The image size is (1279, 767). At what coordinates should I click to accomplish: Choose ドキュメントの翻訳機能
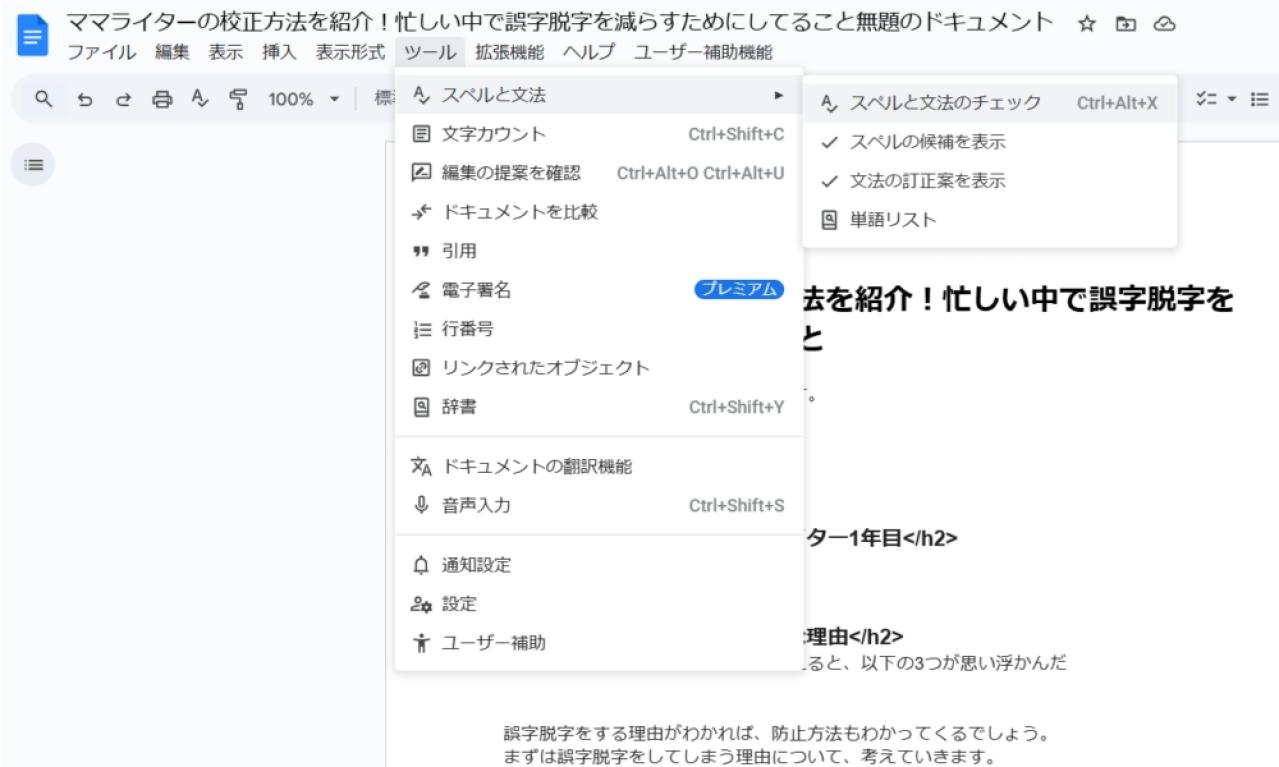(599, 466)
